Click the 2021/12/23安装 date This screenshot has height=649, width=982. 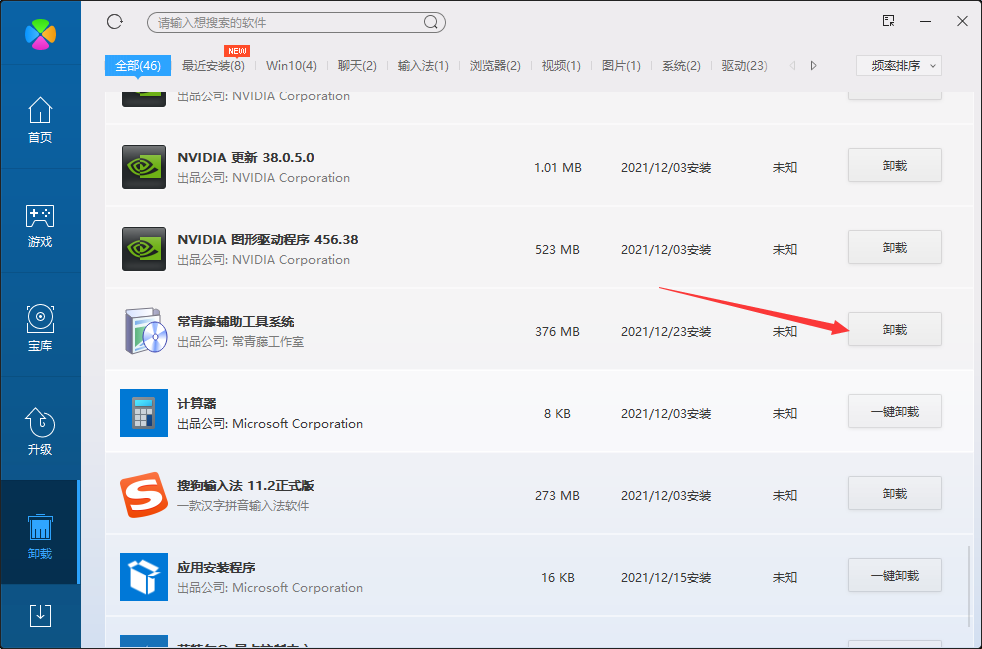coord(666,331)
